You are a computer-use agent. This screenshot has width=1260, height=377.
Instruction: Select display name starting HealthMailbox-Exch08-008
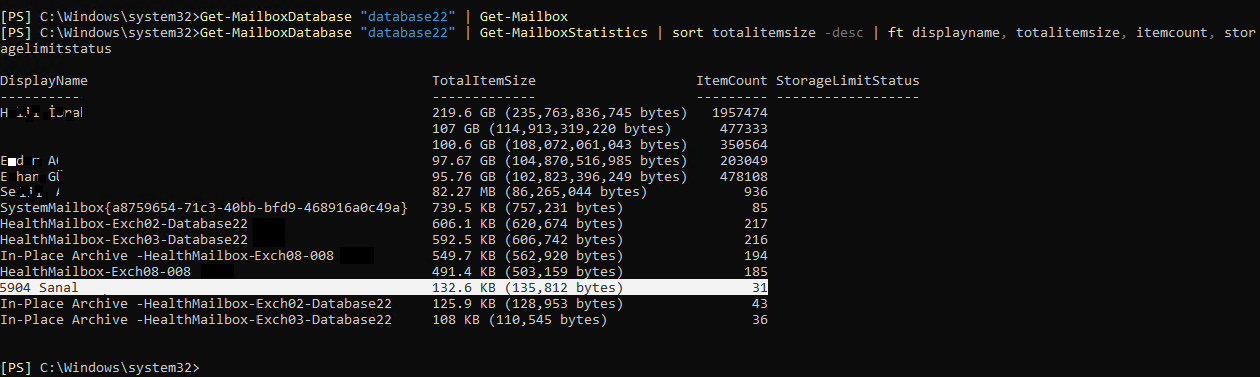[x=96, y=272]
